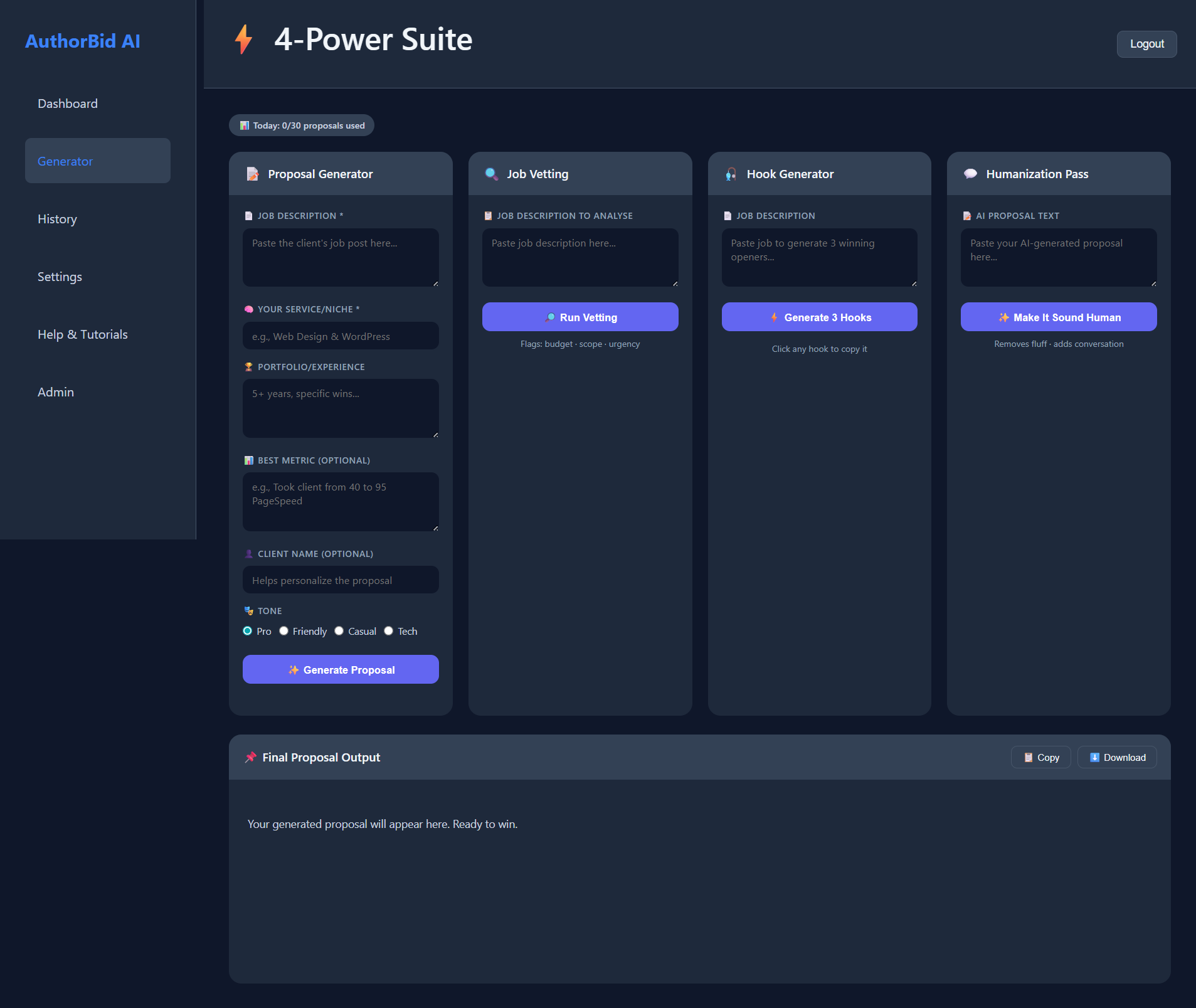
Task: Click the chart icon in the proposals-used badge
Action: point(245,125)
